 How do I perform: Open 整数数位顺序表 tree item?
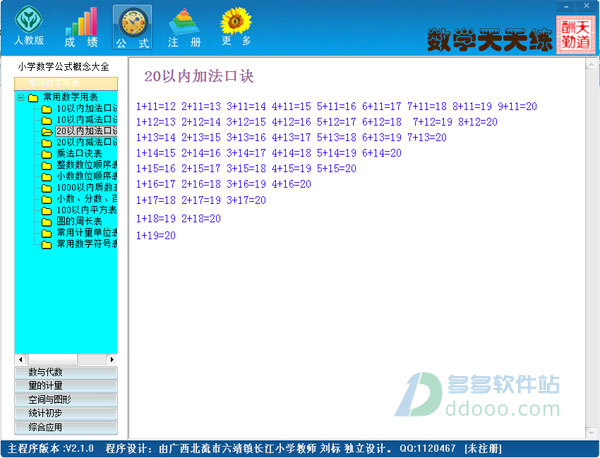pyautogui.click(x=86, y=165)
